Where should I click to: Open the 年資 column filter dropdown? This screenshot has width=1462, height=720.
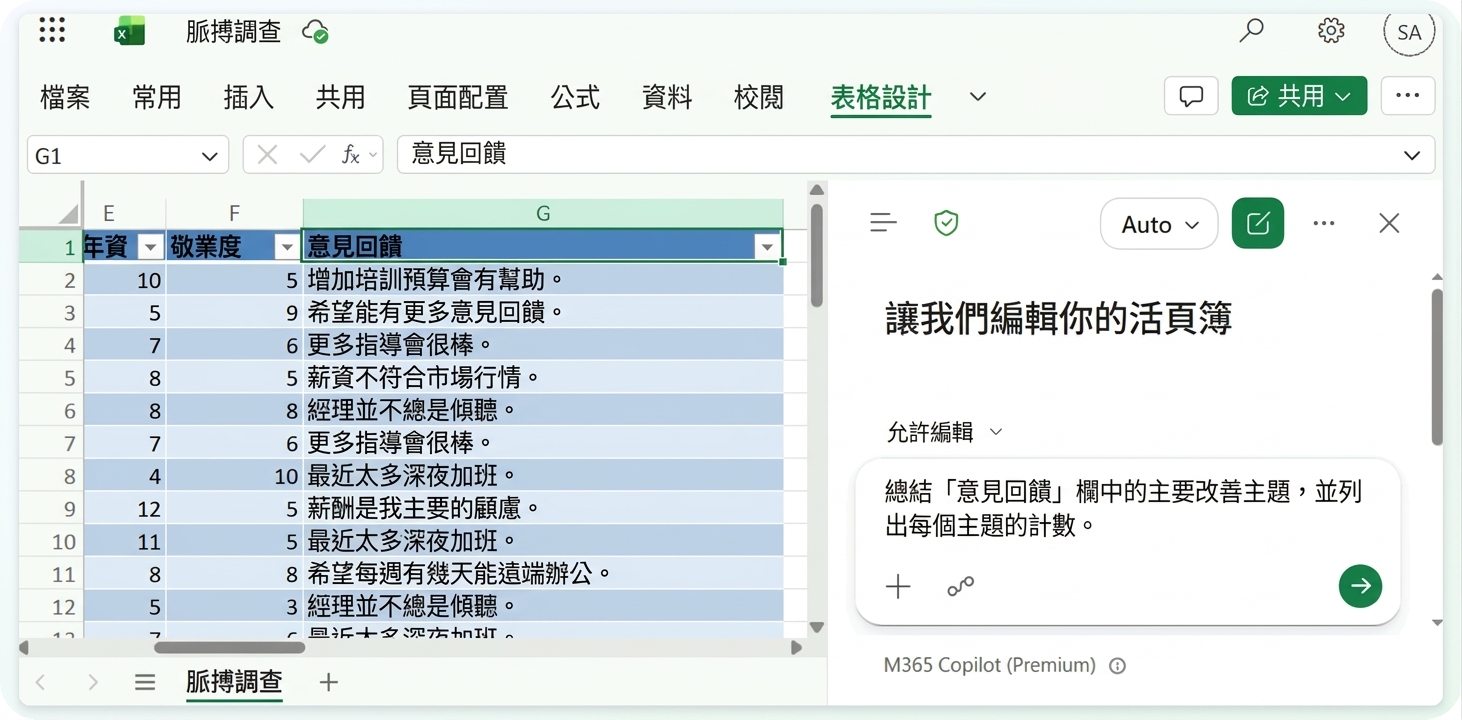(150, 247)
